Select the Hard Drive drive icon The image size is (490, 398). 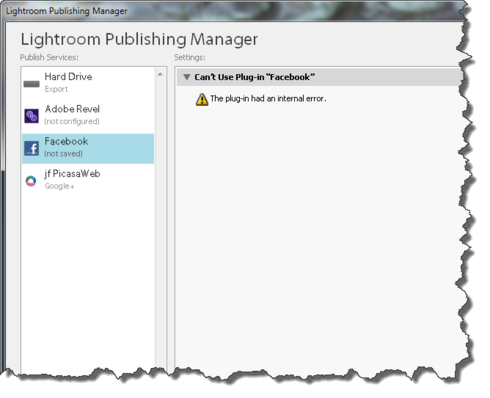click(32, 84)
